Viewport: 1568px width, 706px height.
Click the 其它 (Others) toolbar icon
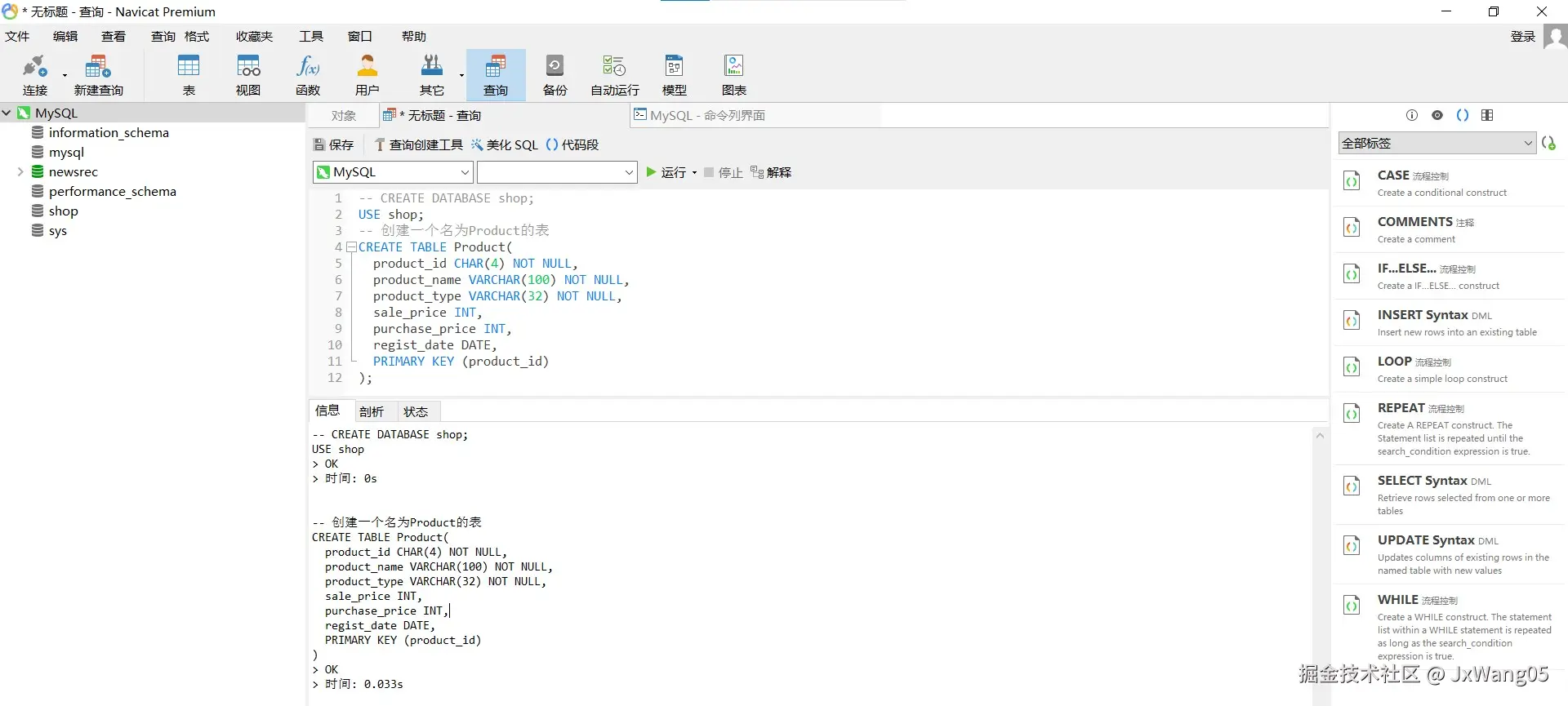(432, 75)
